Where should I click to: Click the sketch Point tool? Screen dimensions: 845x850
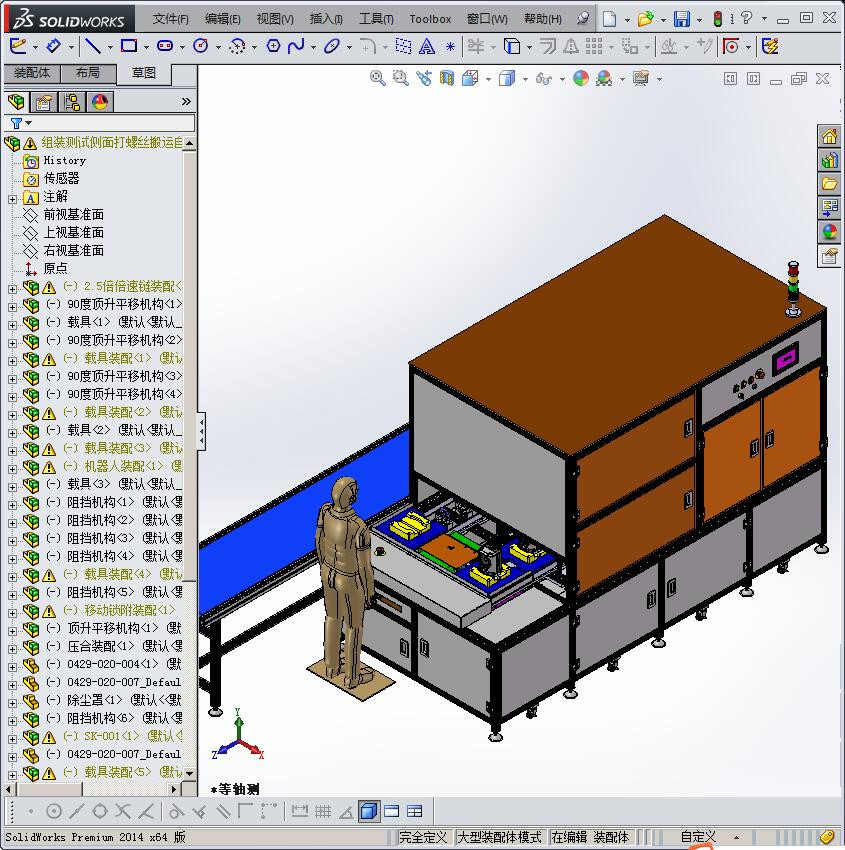(x=450, y=47)
